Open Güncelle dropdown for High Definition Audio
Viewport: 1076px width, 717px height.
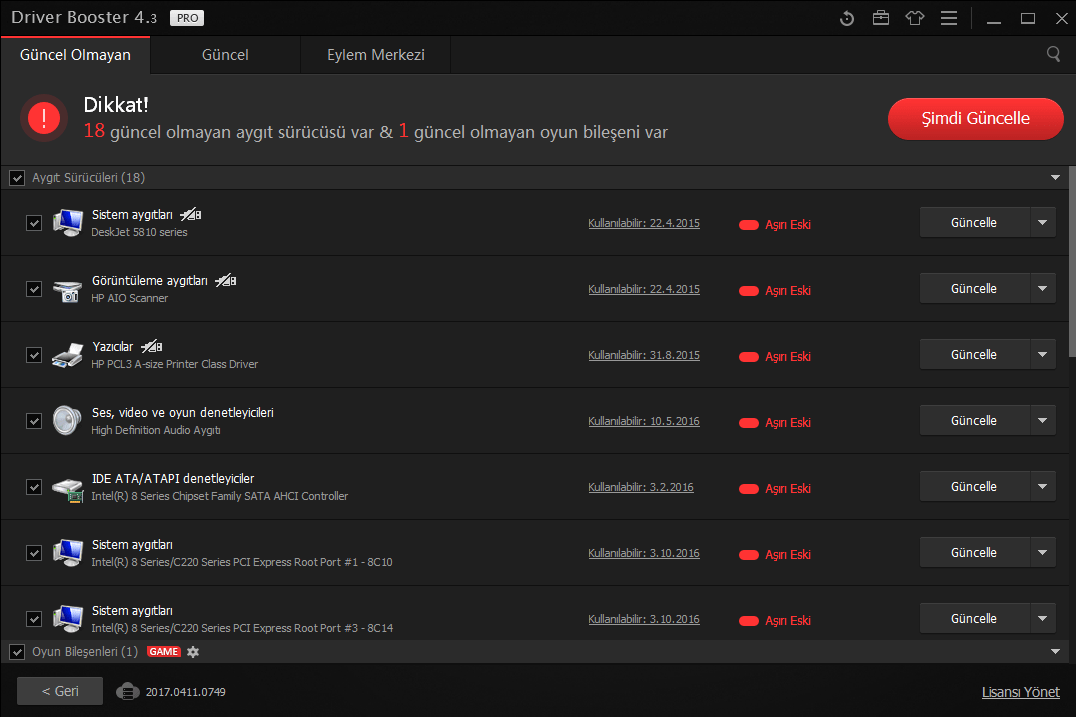[x=1042, y=420]
